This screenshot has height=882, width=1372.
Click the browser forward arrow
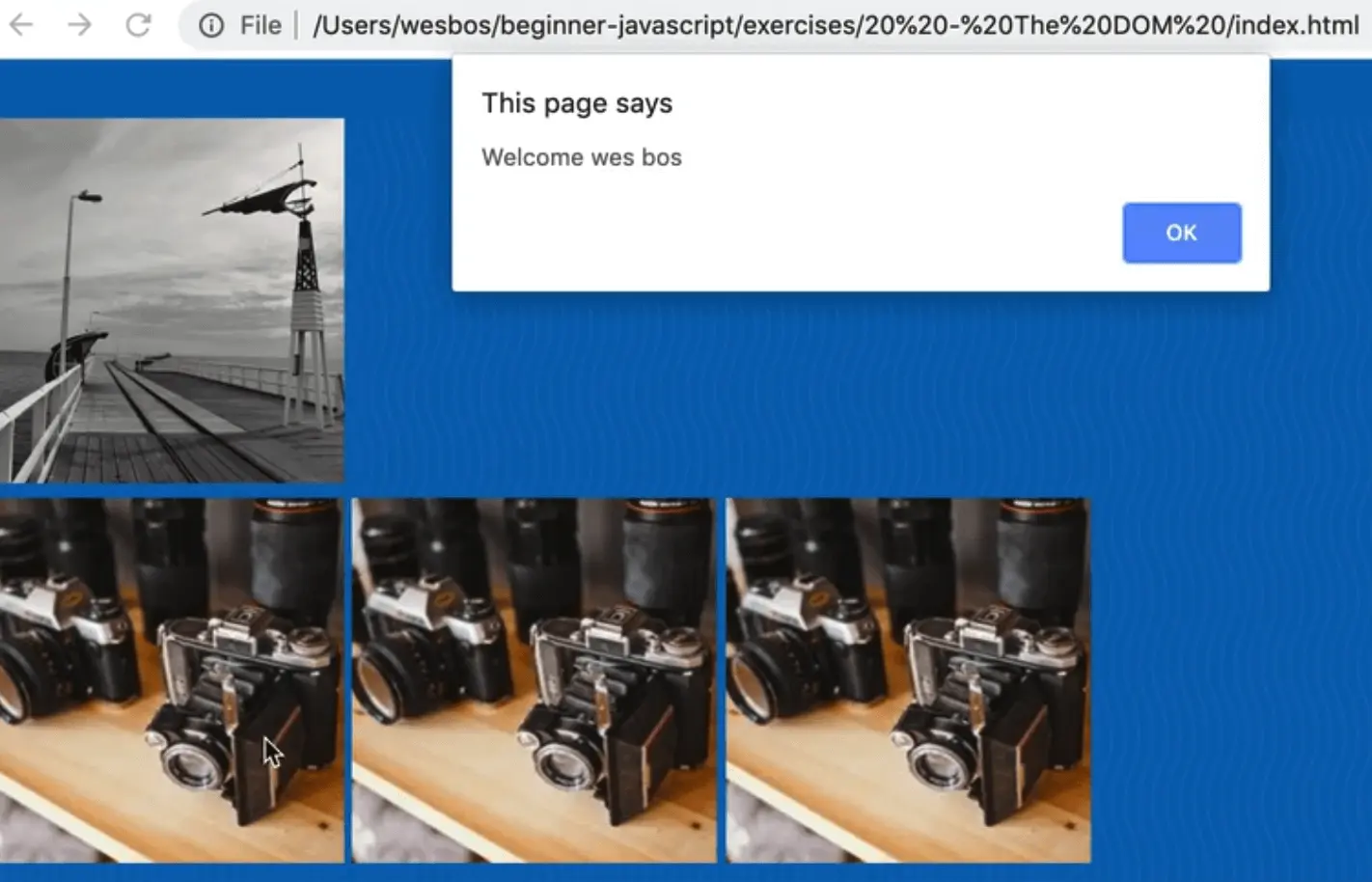click(80, 25)
